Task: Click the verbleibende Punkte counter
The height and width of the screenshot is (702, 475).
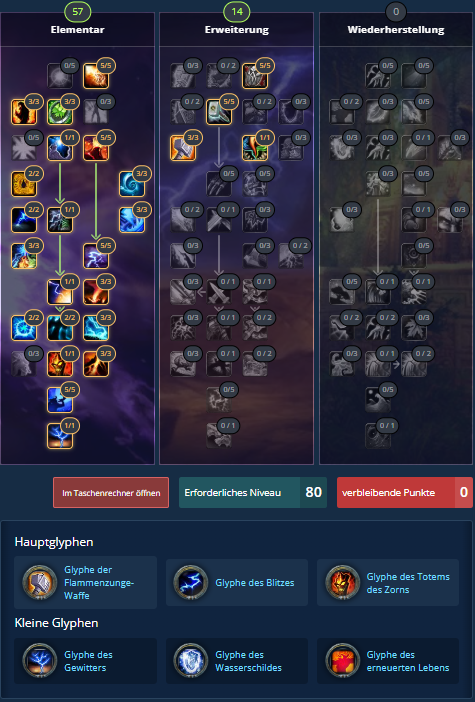Action: [405, 492]
